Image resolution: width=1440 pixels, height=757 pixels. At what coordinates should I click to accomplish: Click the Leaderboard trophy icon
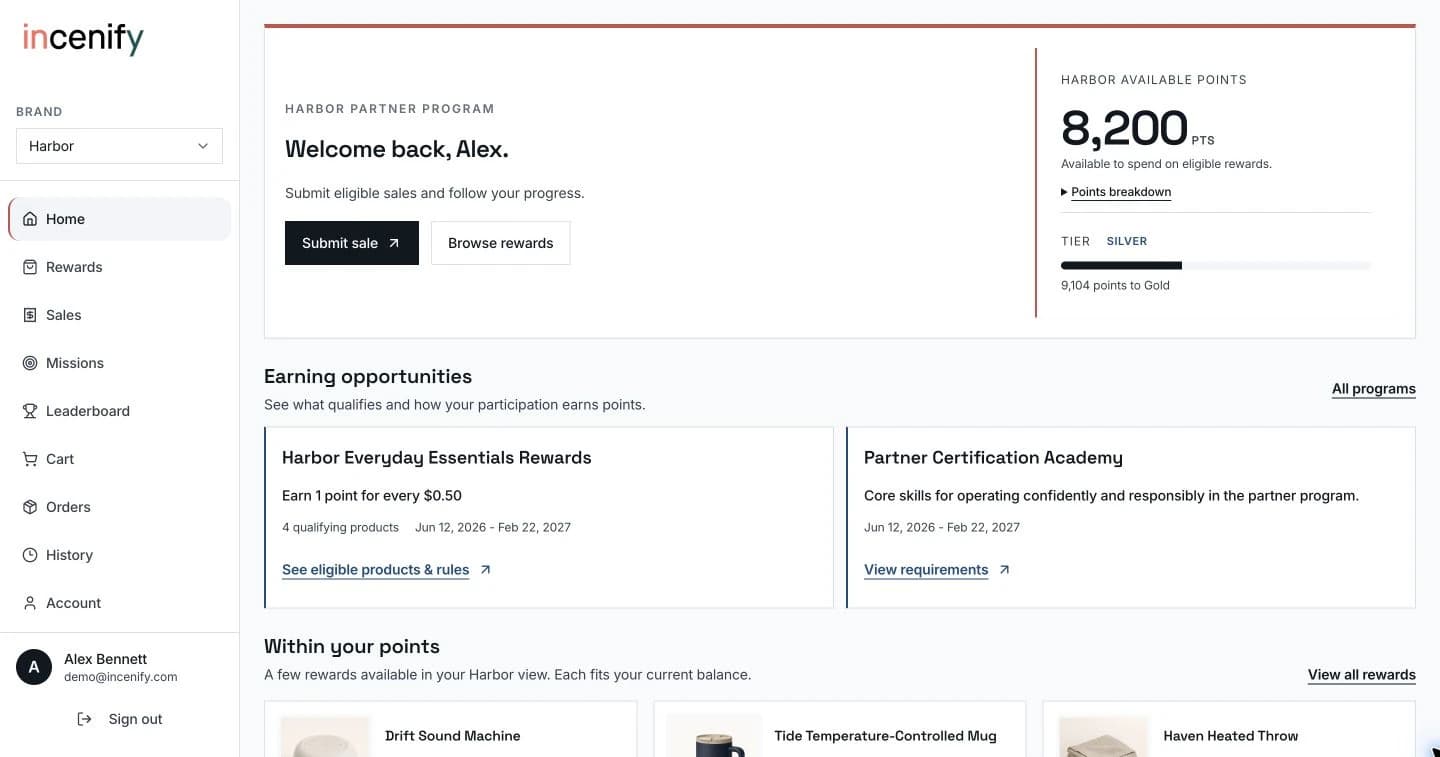coord(30,411)
